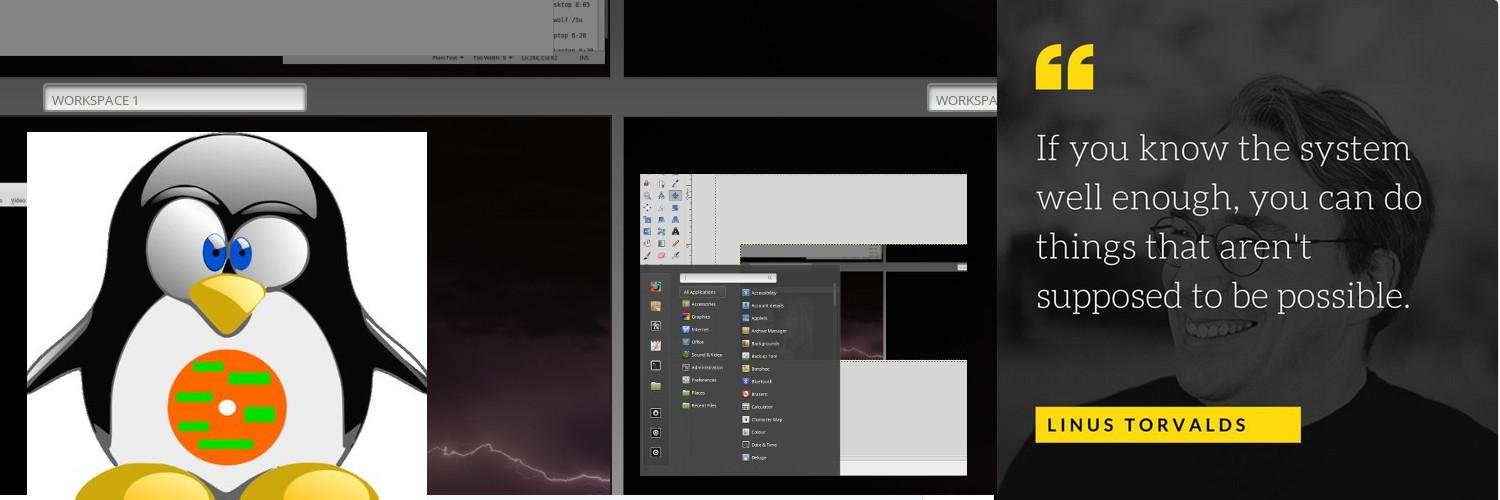The width and height of the screenshot is (1500, 500).
Task: Open the Preferences menu category
Action: tap(700, 380)
